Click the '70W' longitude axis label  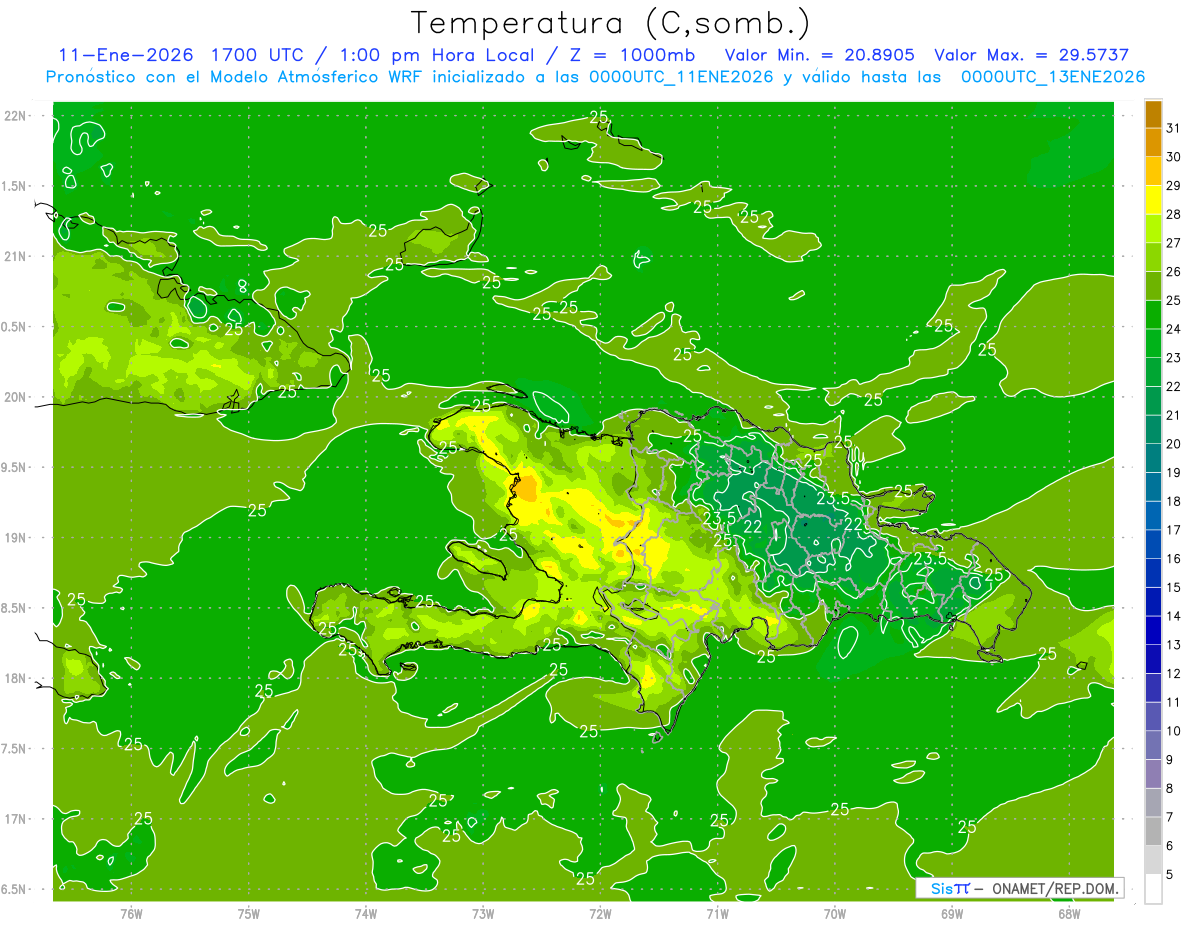click(835, 913)
